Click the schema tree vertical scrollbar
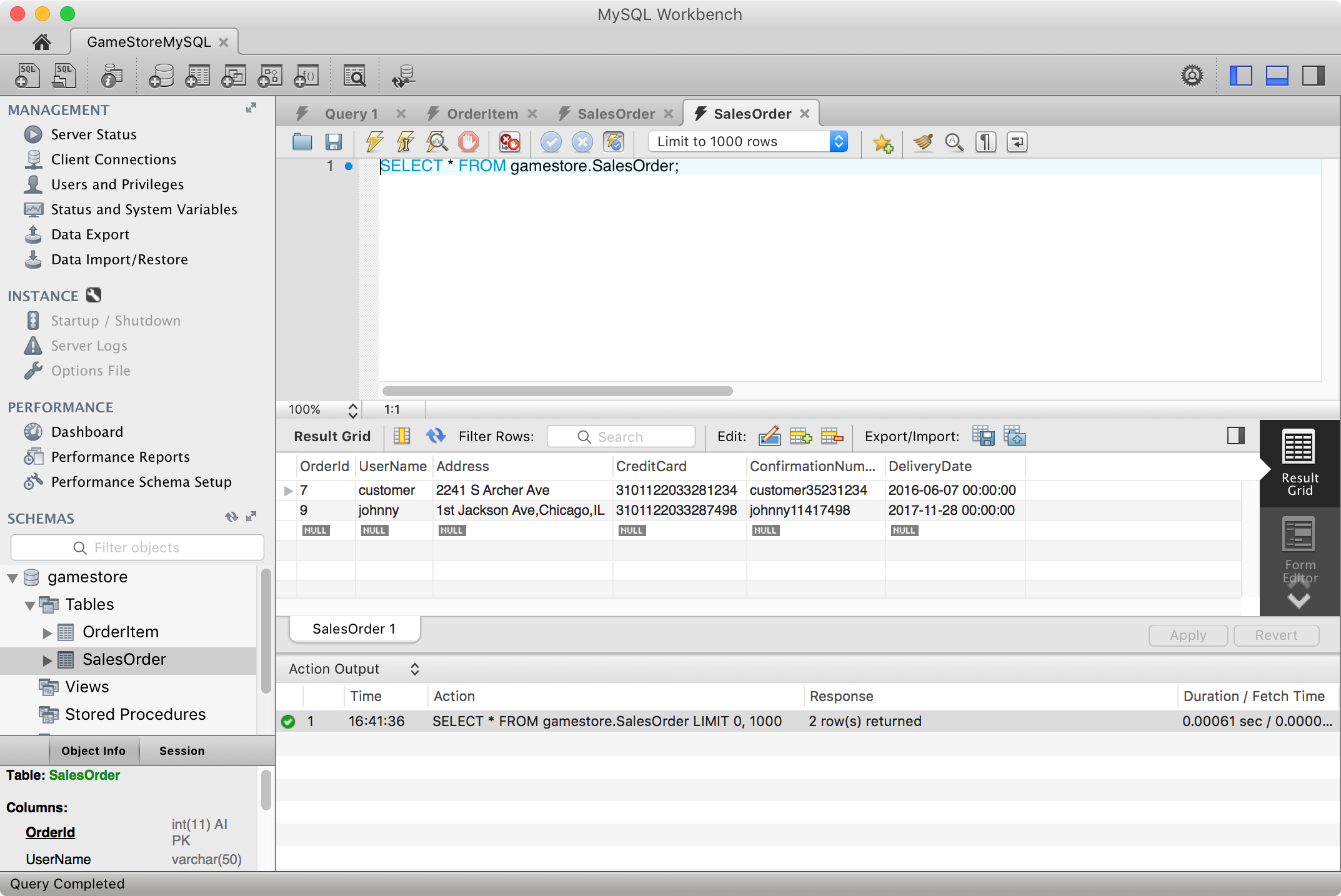Screen dimensions: 1341x896 tap(266, 631)
